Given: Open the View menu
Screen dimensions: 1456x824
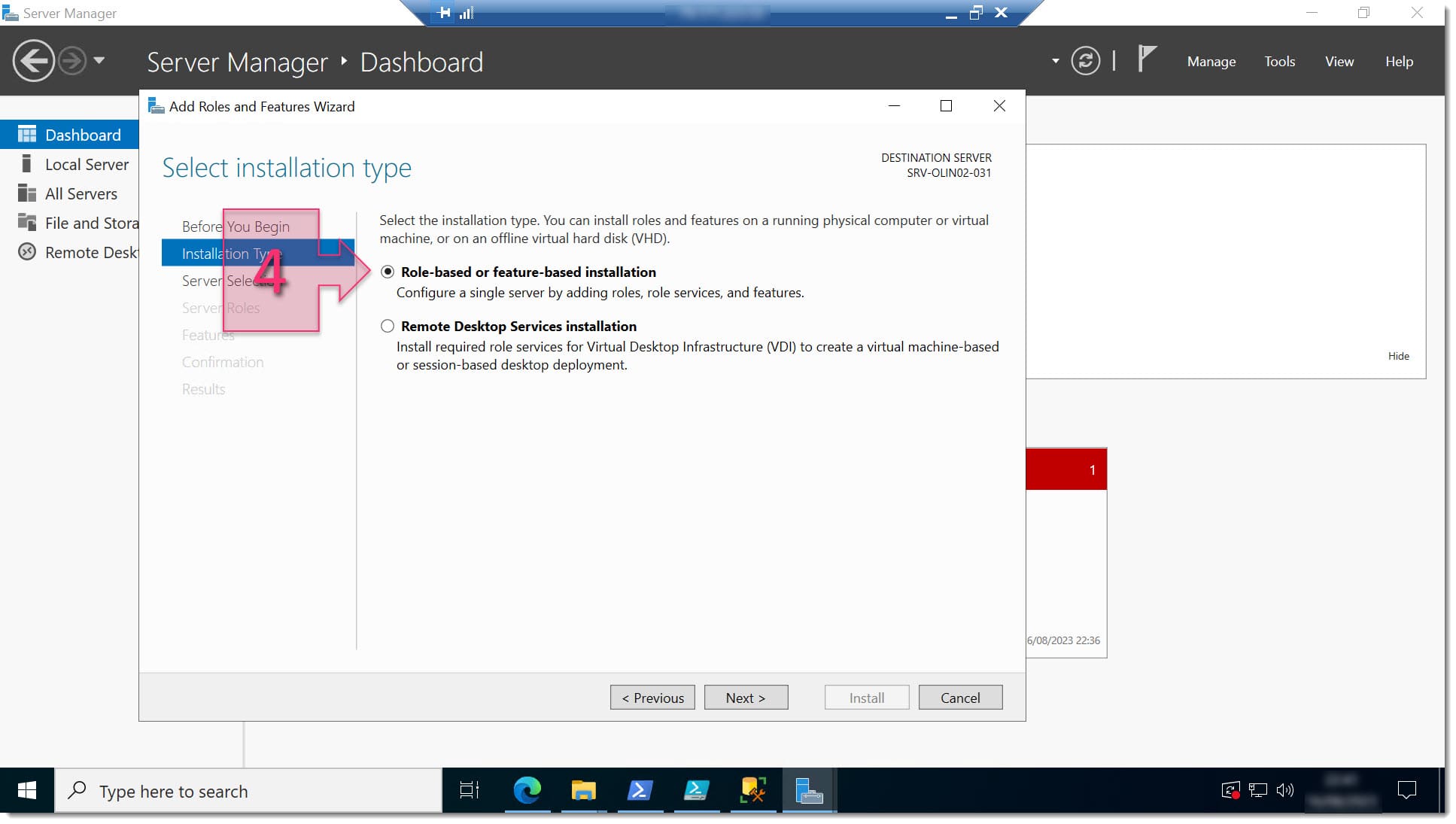Looking at the screenshot, I should [1339, 62].
